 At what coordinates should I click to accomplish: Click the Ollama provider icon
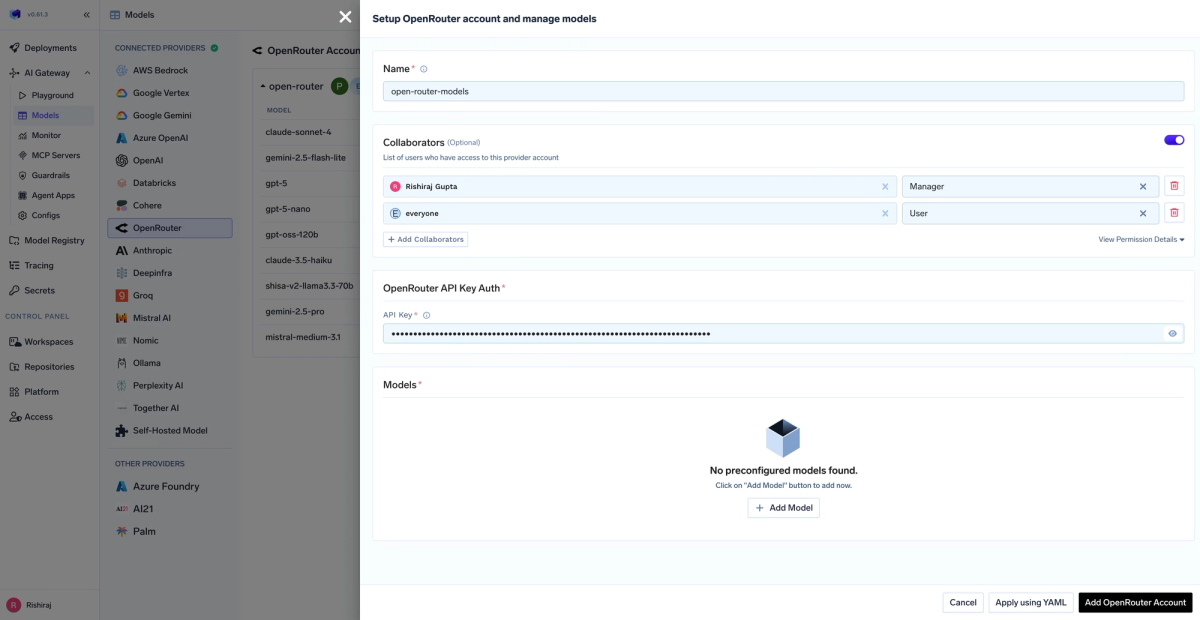tap(122, 363)
